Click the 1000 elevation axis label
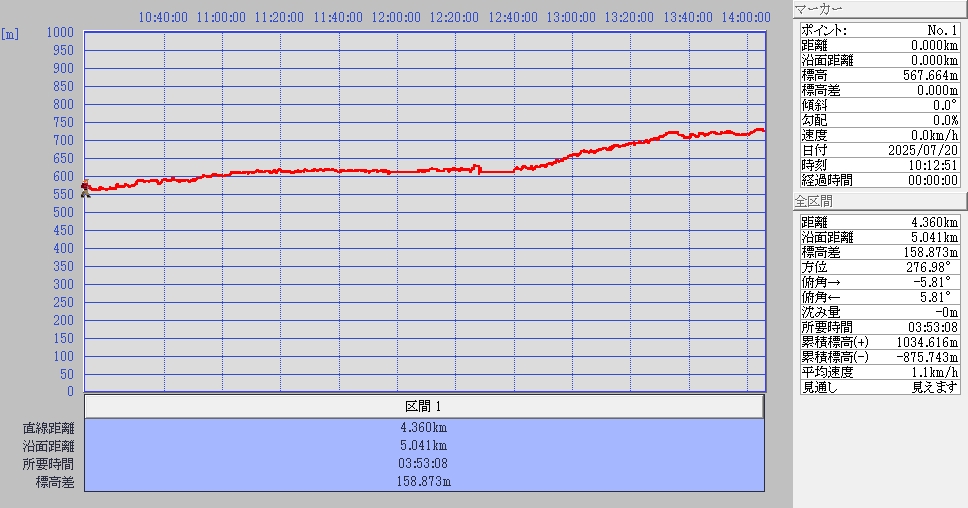This screenshot has width=968, height=508. (x=60, y=33)
